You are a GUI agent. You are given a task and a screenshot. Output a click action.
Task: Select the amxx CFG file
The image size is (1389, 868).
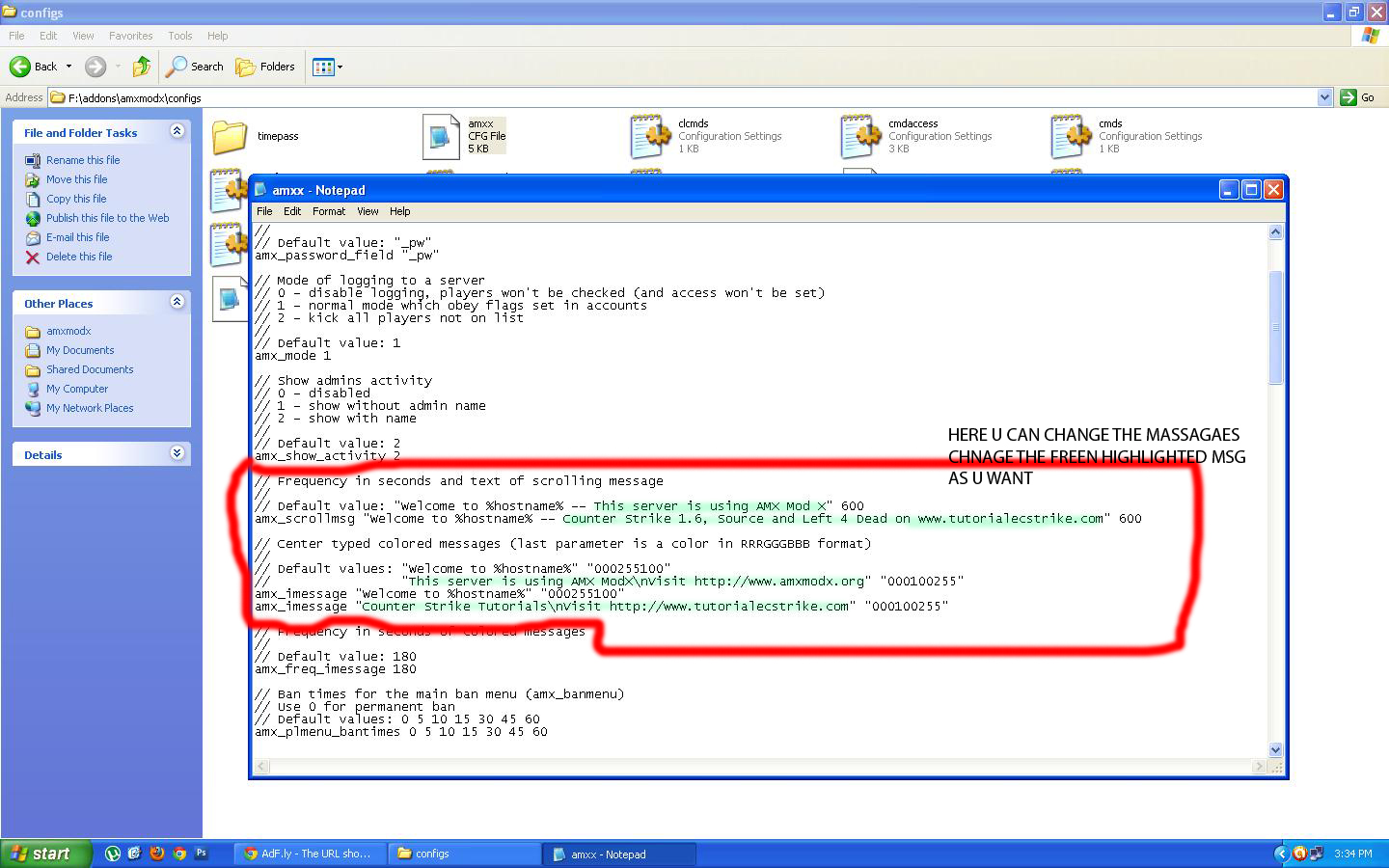[465, 136]
